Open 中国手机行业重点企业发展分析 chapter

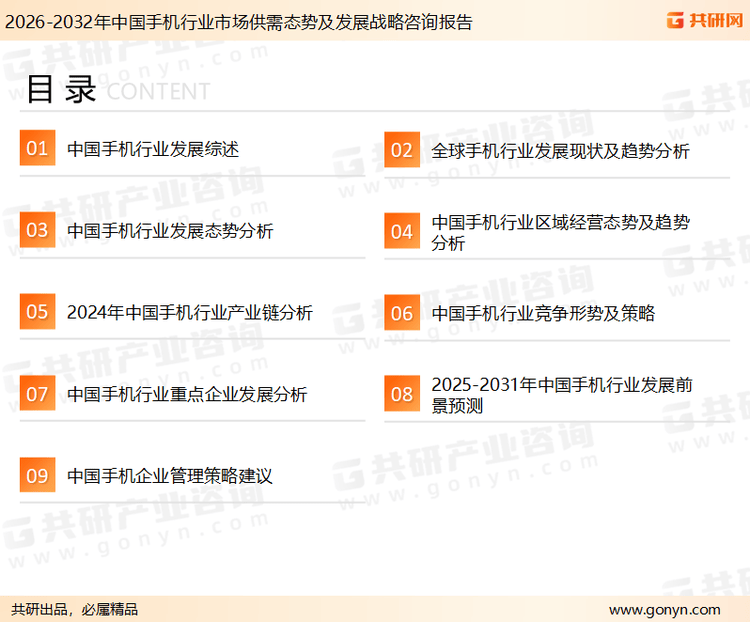pos(187,394)
